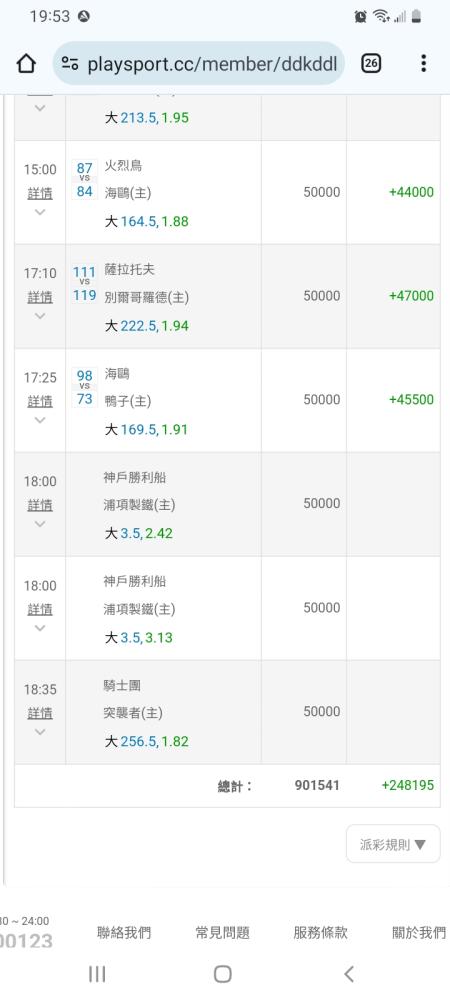Screen dimensions: 450x1000
Task: Expand the chevron under the 17:10 game
Action: (x=40, y=316)
